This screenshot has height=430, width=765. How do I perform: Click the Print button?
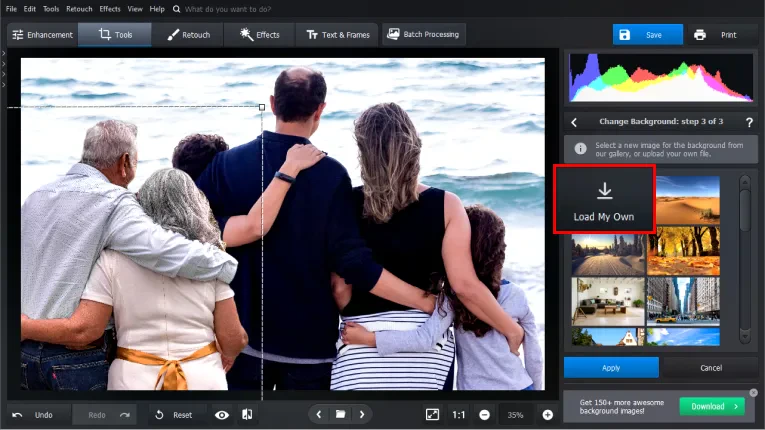pyautogui.click(x=723, y=35)
